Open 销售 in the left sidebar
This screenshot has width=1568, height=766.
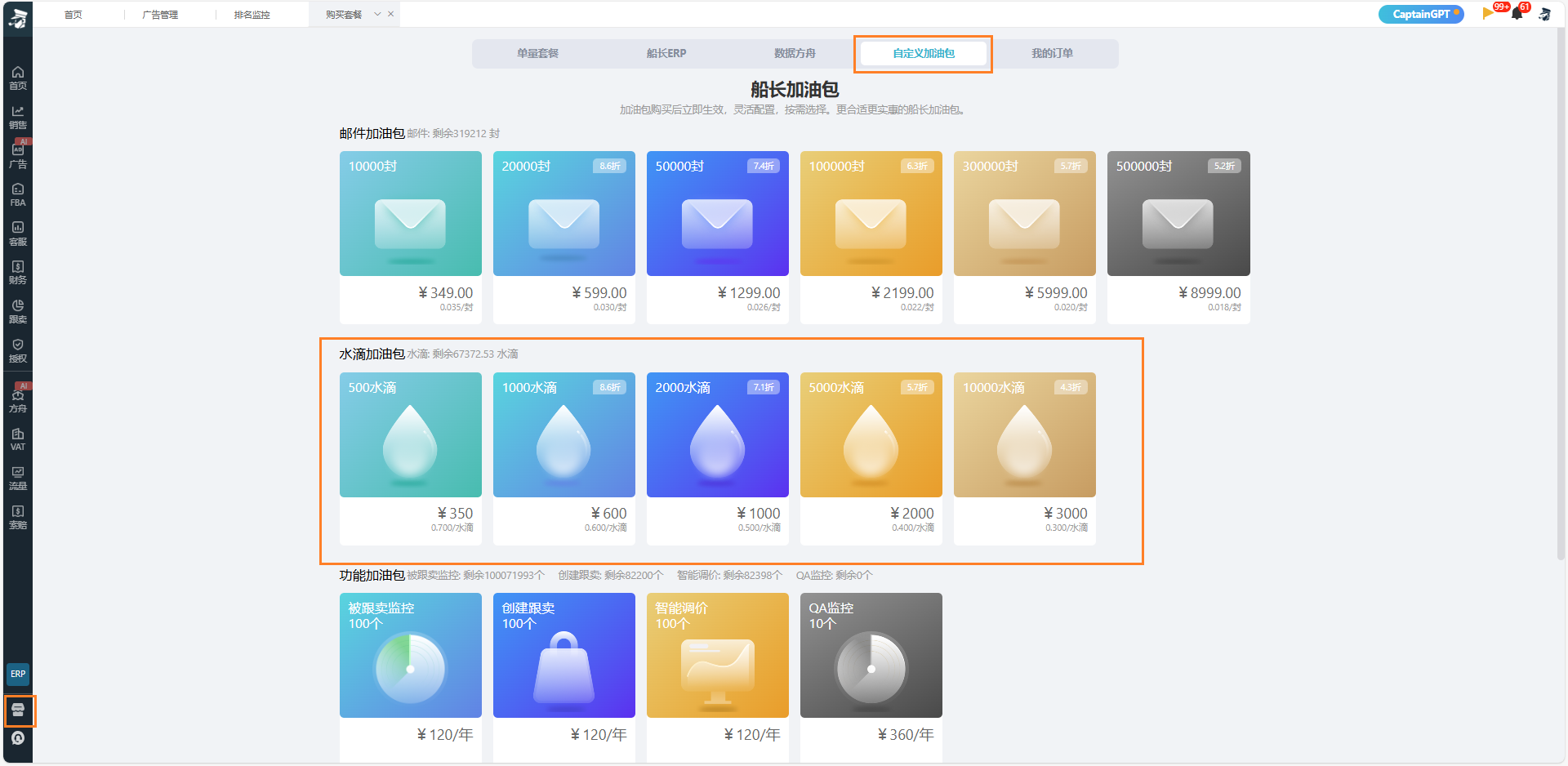click(18, 118)
